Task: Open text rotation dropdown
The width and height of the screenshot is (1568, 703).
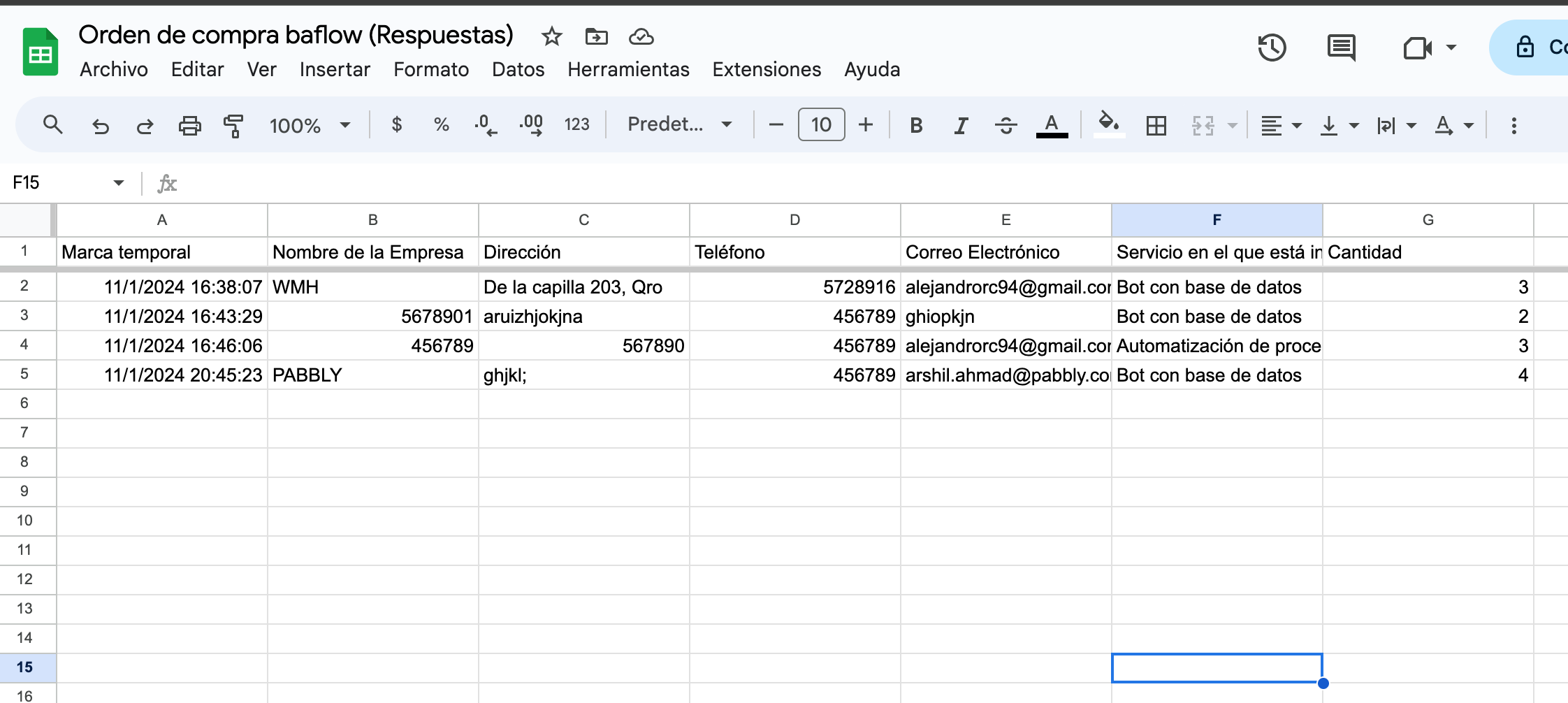Action: click(1453, 126)
